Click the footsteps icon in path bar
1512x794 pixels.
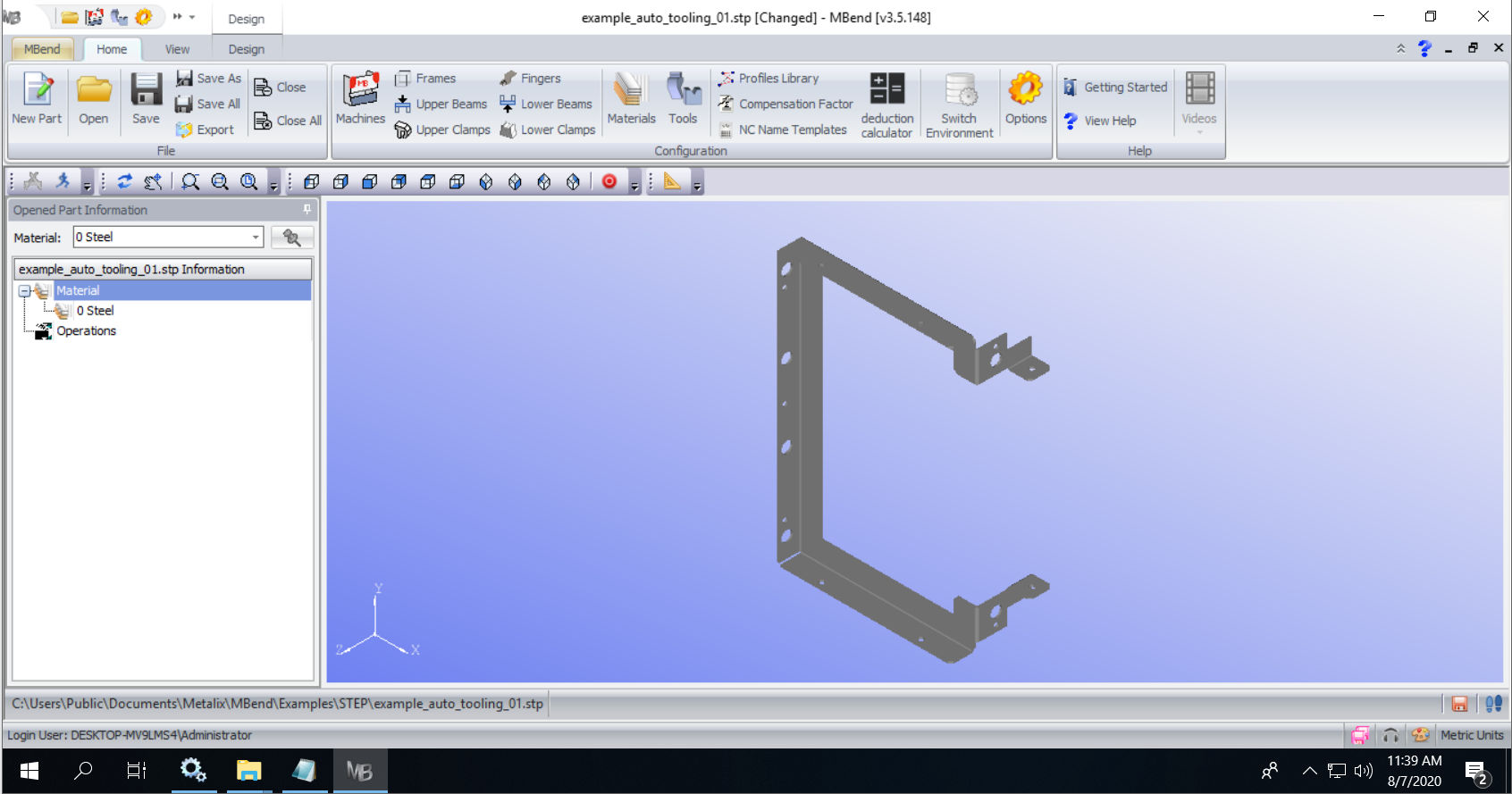[1493, 704]
